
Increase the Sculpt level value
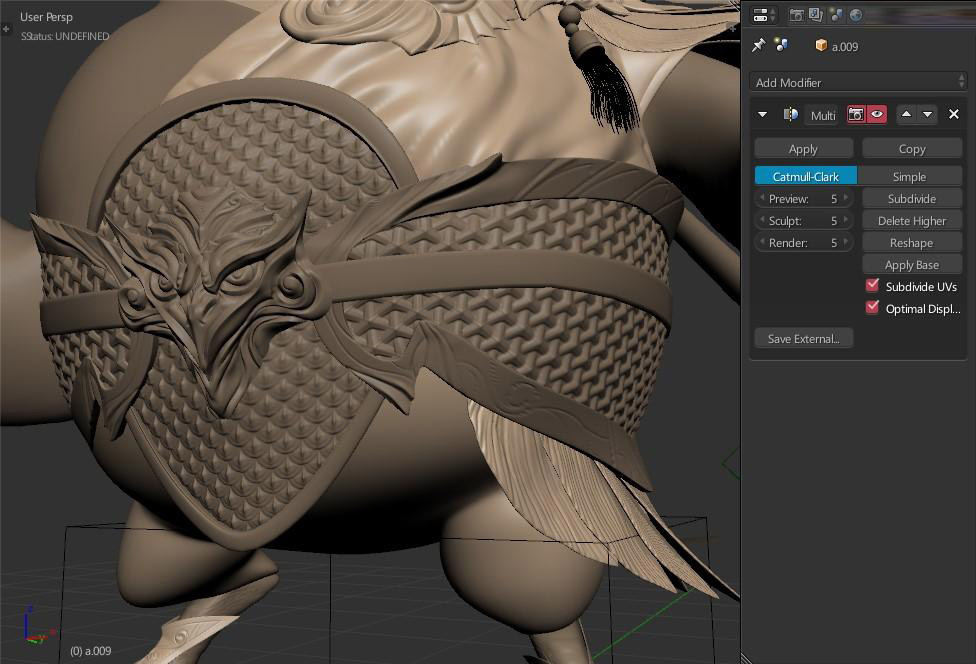tap(846, 220)
